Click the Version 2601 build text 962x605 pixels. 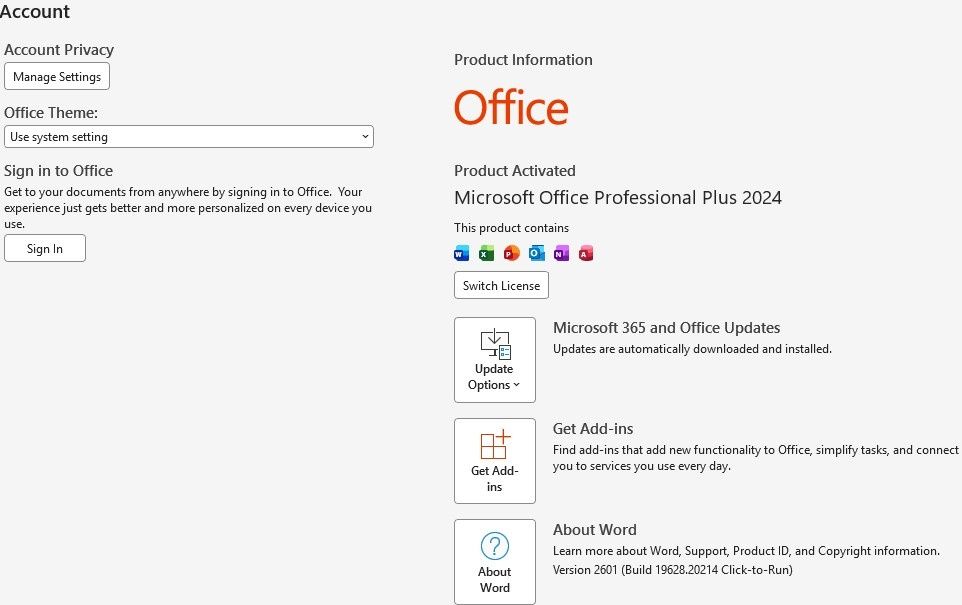click(673, 570)
